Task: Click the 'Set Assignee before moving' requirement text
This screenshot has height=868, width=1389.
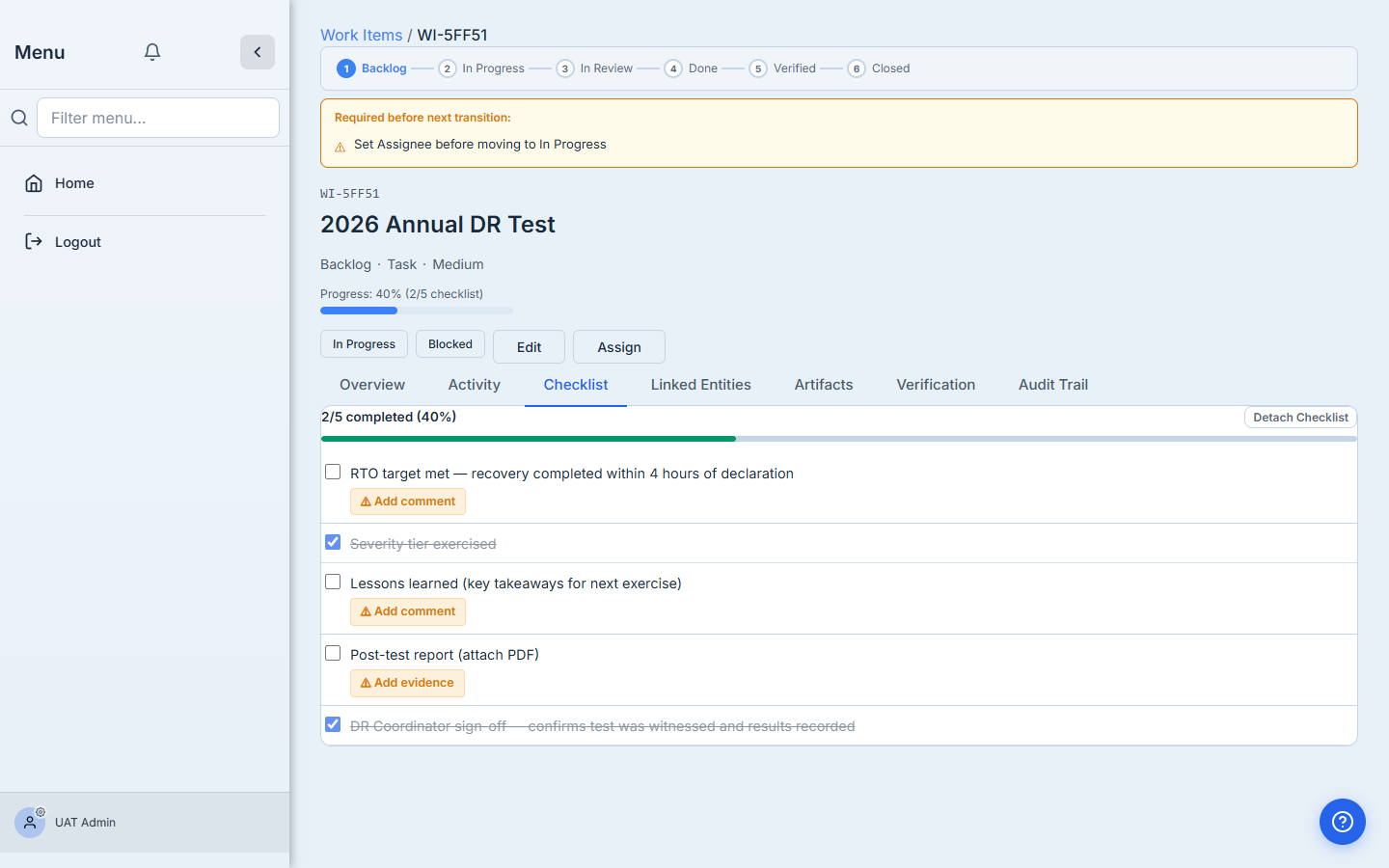Action: coord(480,145)
